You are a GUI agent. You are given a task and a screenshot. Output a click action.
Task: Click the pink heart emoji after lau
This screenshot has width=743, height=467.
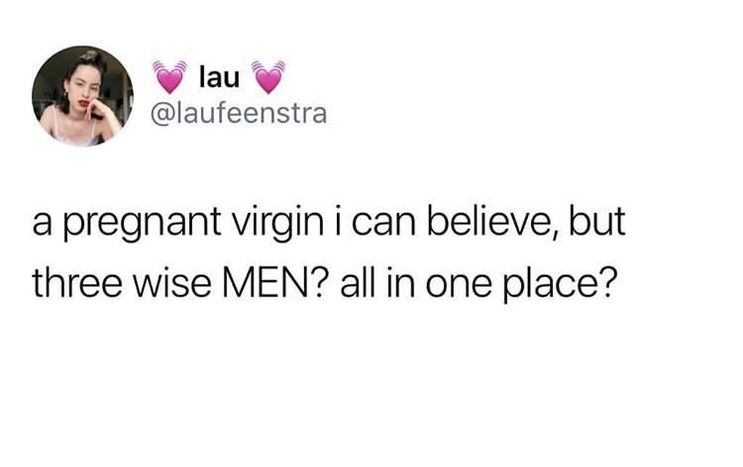tap(269, 77)
